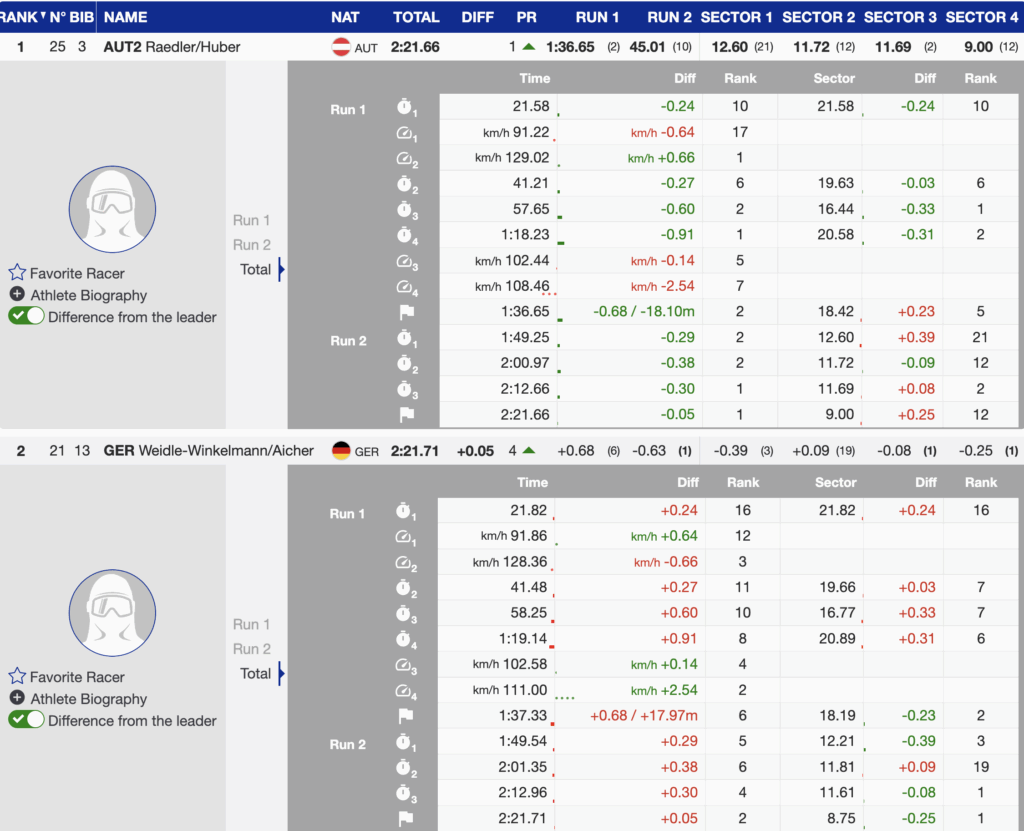The width and height of the screenshot is (1024, 831).
Task: Select the Run 2 tab for Weidle-Winkelmann/Aicher
Action: (252, 649)
